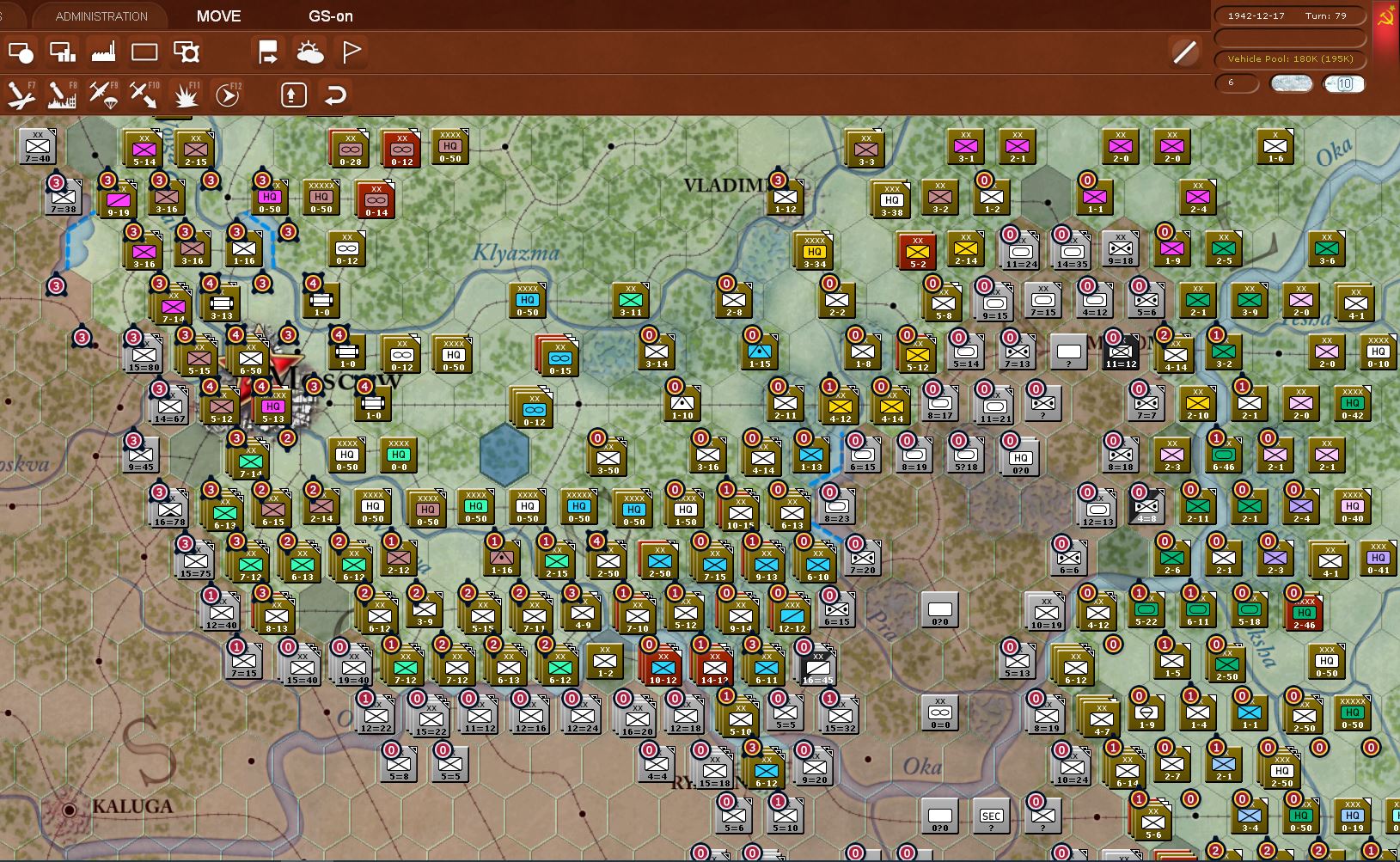Select the grey 14=35 armored unit
The image size is (1400, 862).
tap(1072, 252)
